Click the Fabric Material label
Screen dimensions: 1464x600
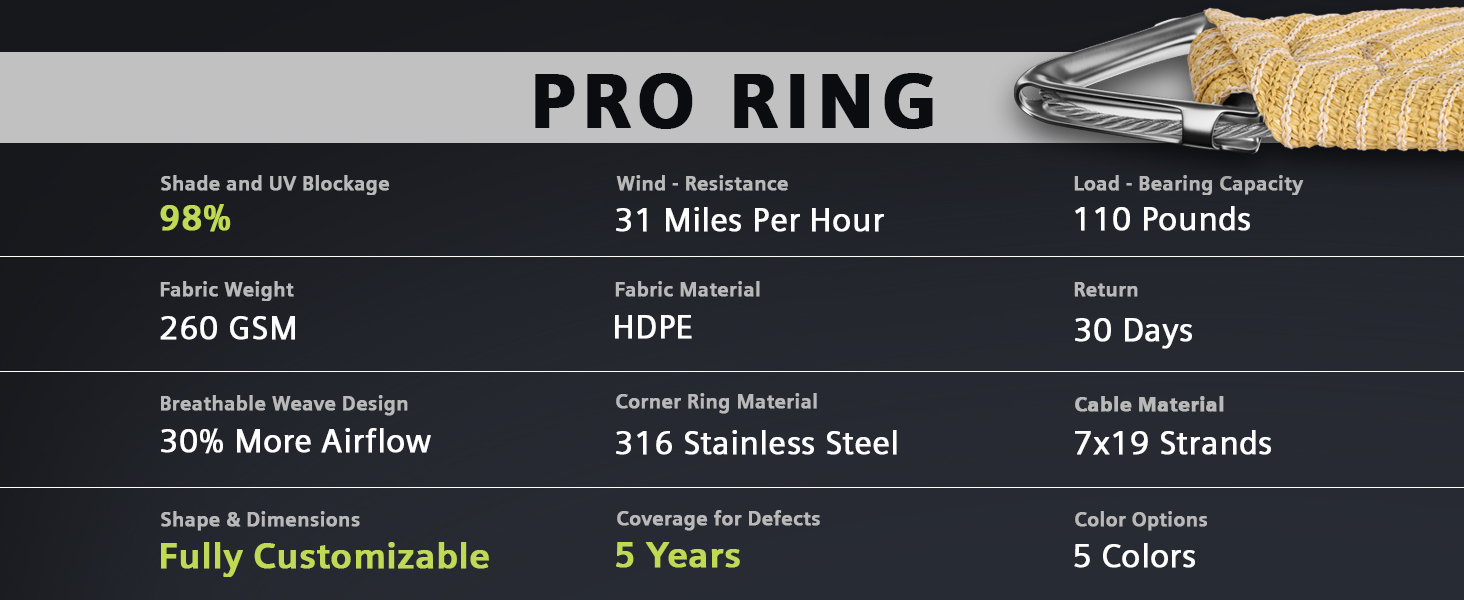687,290
